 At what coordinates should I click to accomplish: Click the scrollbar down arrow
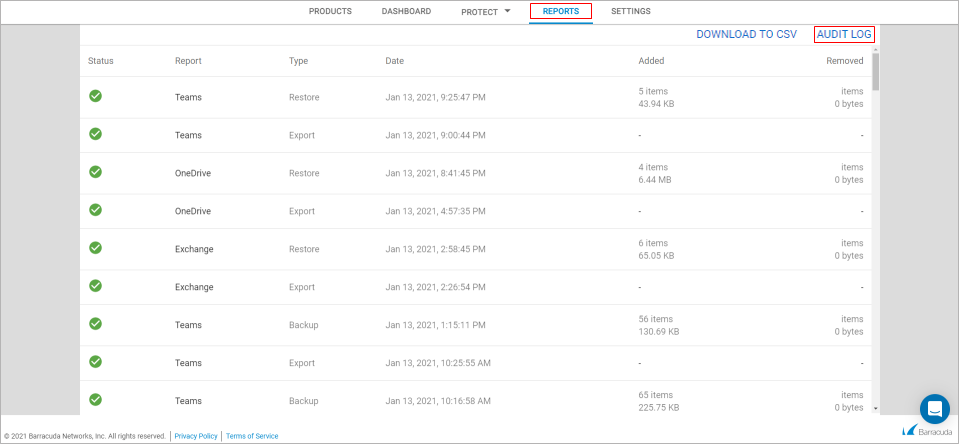point(875,408)
